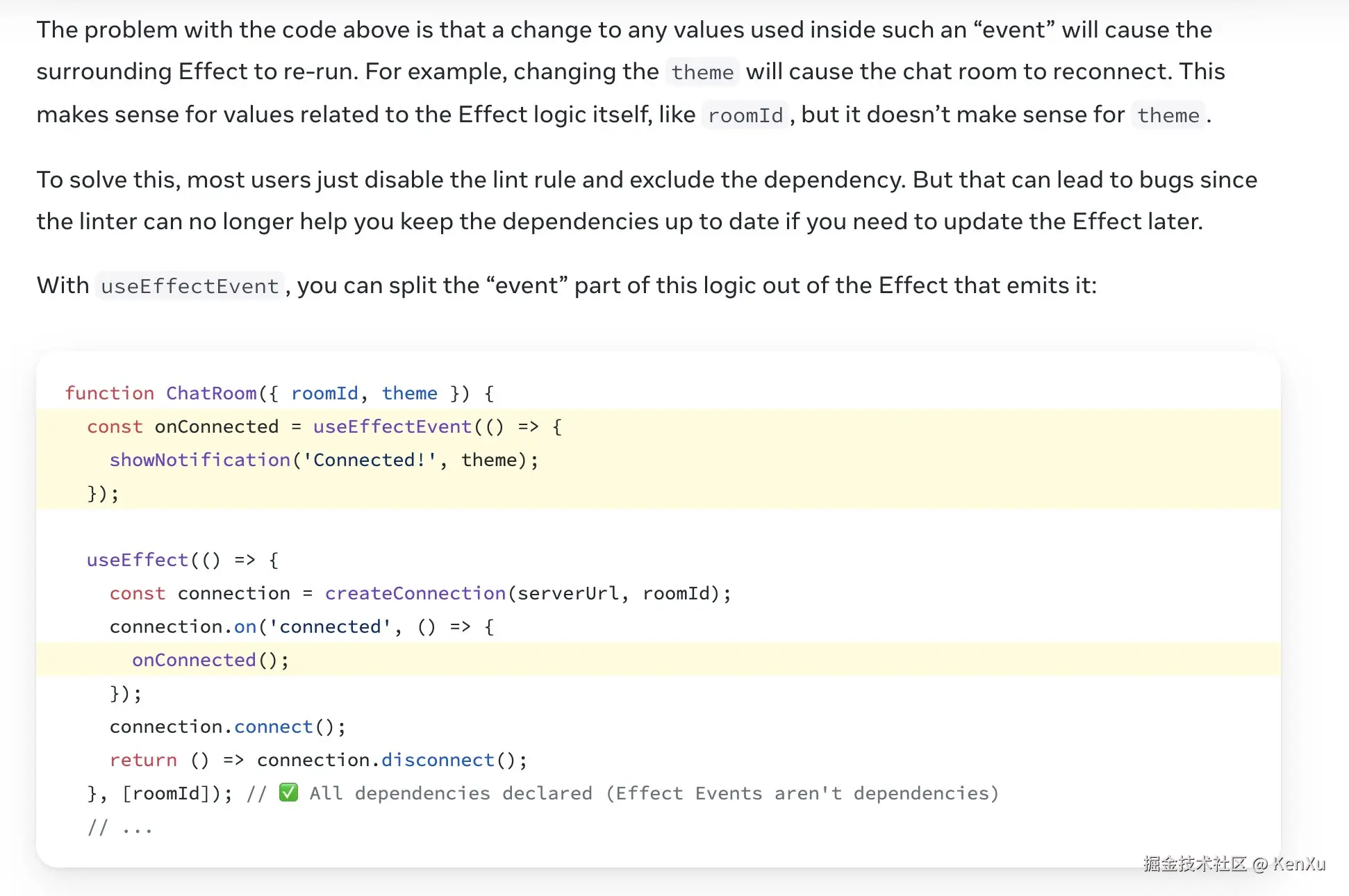This screenshot has height=896, width=1349.
Task: Click the createConnection function call
Action: click(x=415, y=593)
